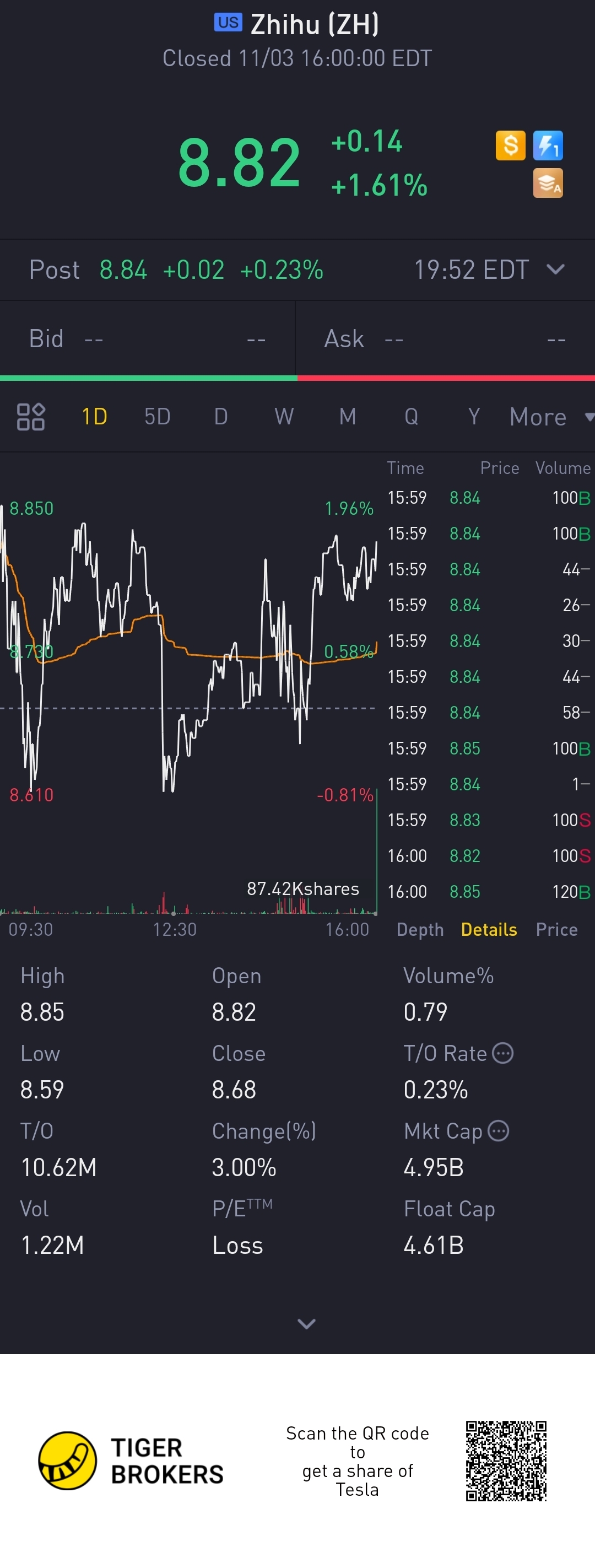Viewport: 595px width, 1568px height.
Task: Tap the 1.96% chart axis label
Action: tap(349, 508)
